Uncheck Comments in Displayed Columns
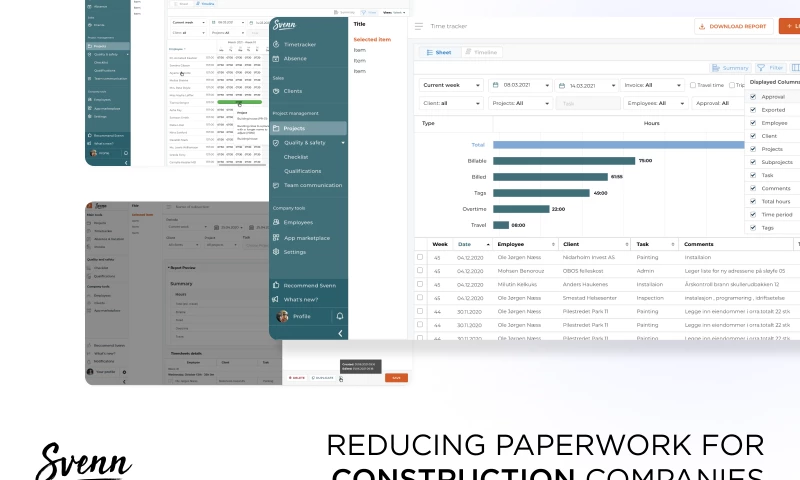 pos(753,188)
